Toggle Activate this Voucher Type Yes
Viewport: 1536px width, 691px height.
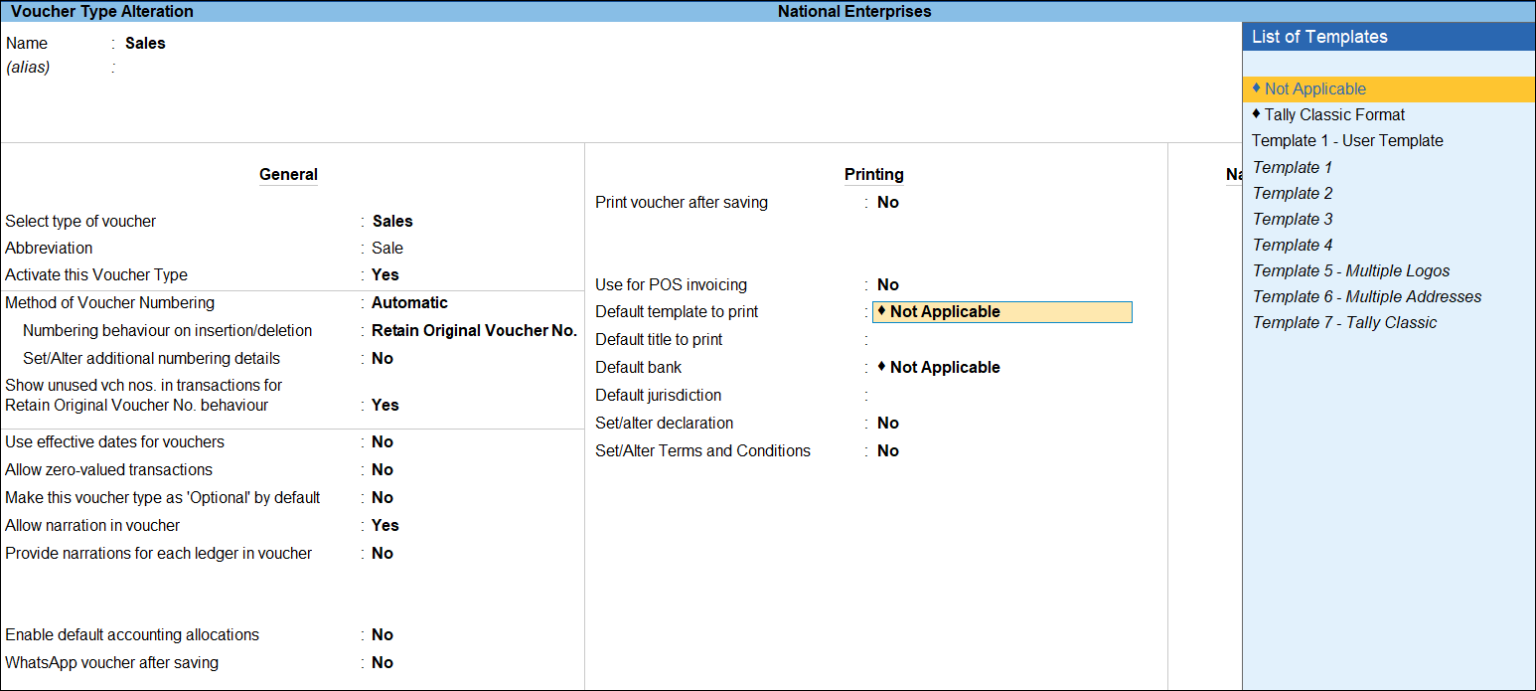click(385, 275)
